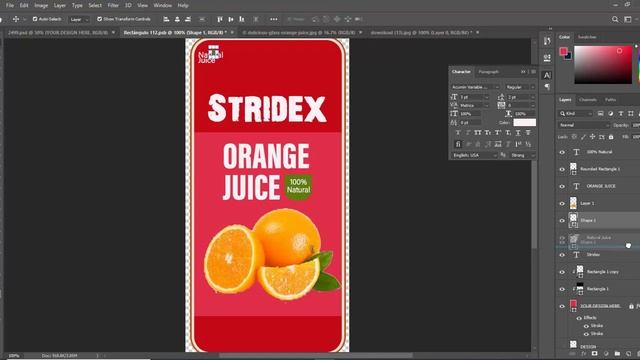Image resolution: width=640 pixels, height=360 pixels.
Task: Open the anti-aliasing Strong dropdown
Action: click(x=522, y=156)
